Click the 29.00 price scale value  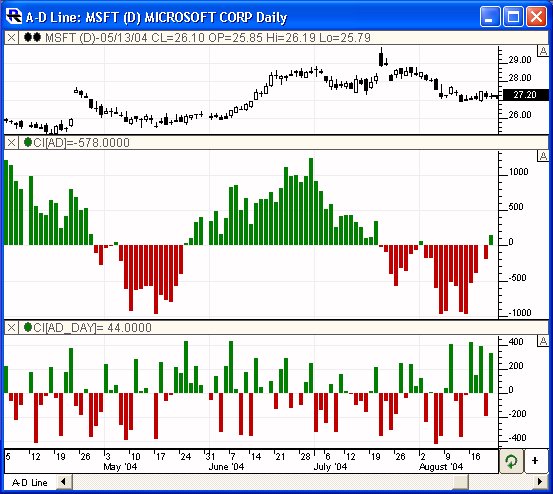pyautogui.click(x=520, y=60)
